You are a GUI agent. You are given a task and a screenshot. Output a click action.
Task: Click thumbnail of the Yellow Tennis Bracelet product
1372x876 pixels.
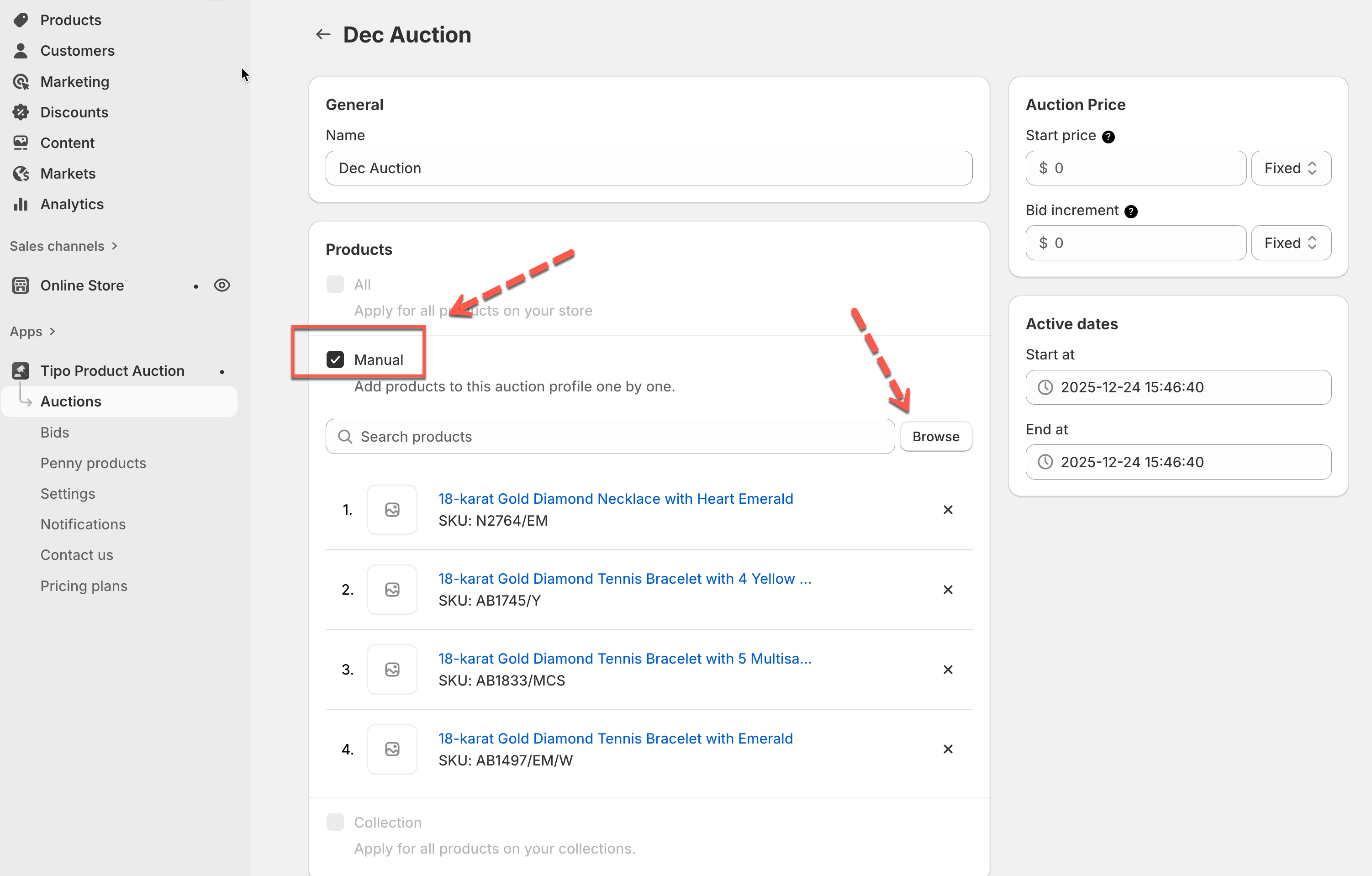click(x=392, y=589)
